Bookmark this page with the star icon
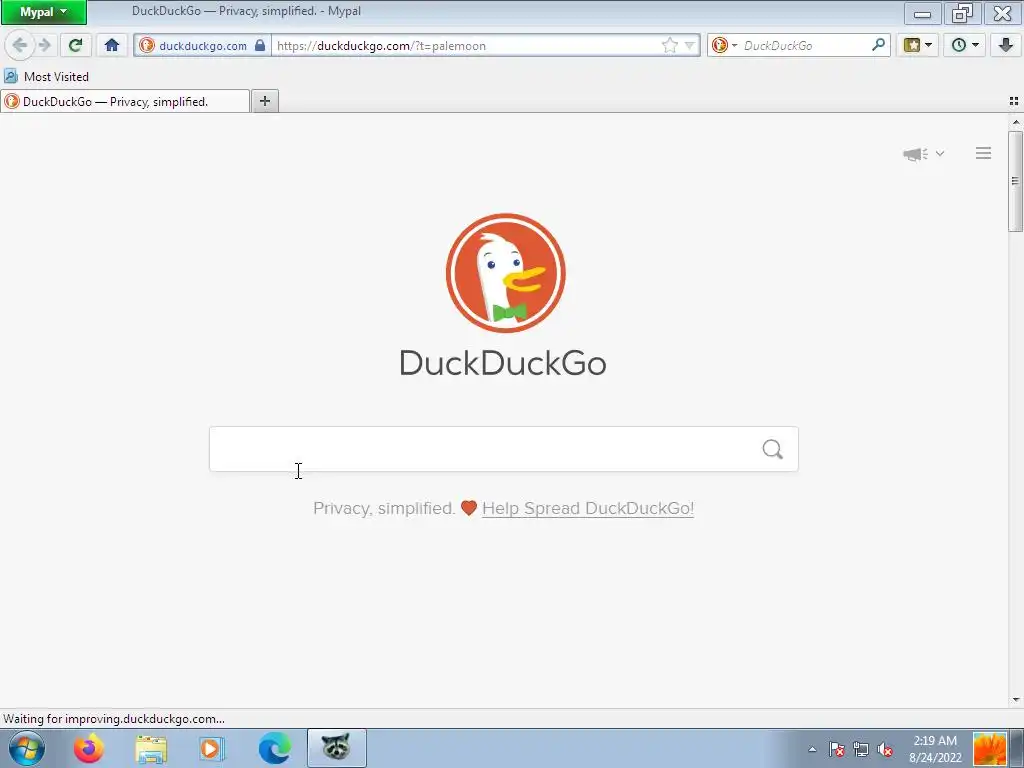This screenshot has width=1024, height=768. click(669, 45)
